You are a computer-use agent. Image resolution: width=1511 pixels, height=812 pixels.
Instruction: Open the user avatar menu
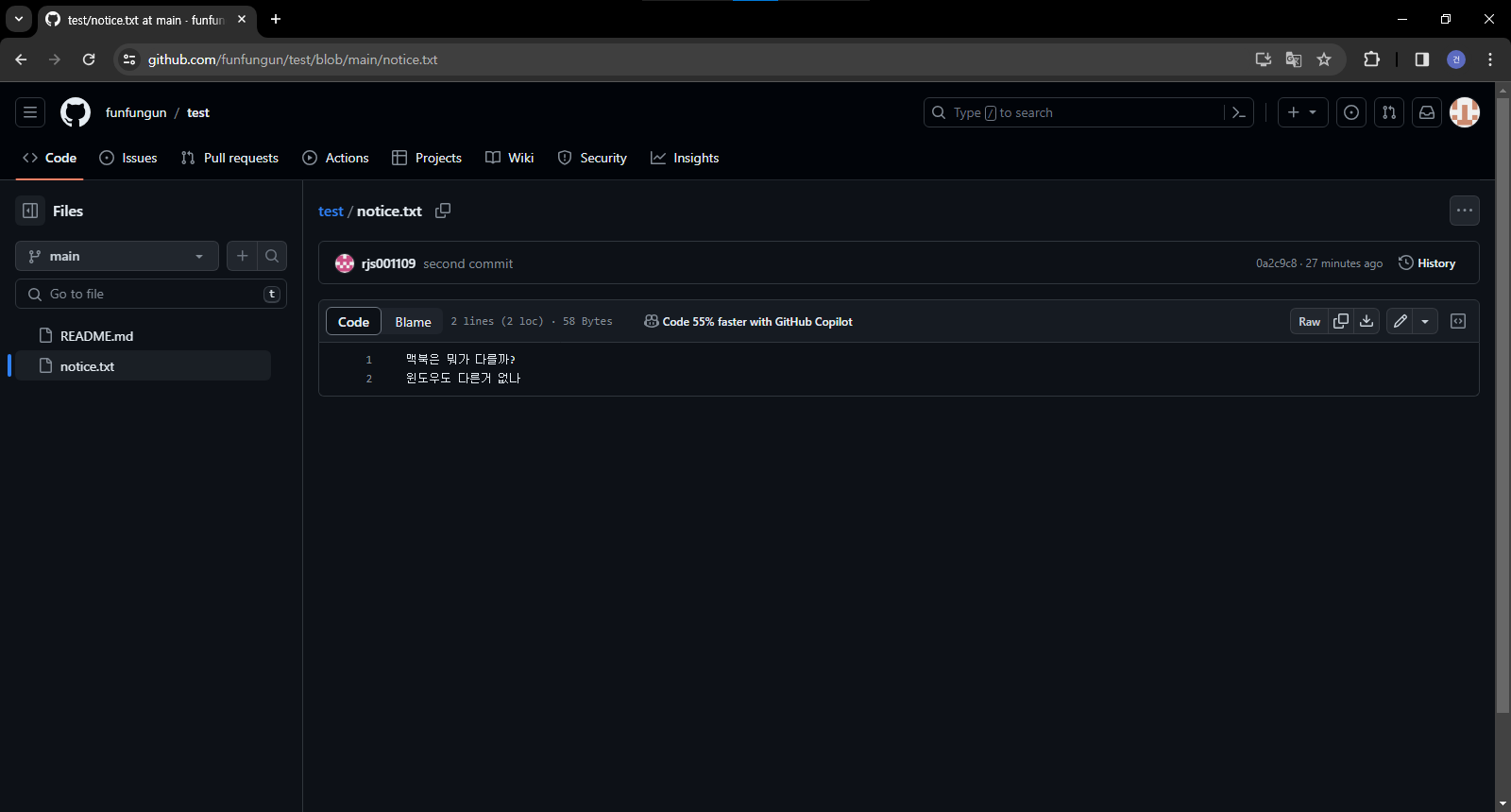(1465, 112)
